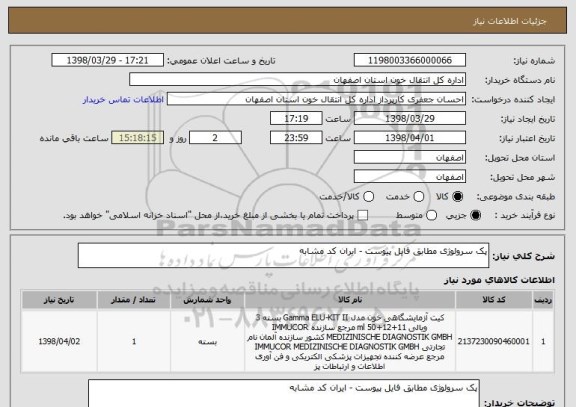The width and height of the screenshot is (576, 407).
Task: Select the کالا radio button
Action: pos(457,197)
